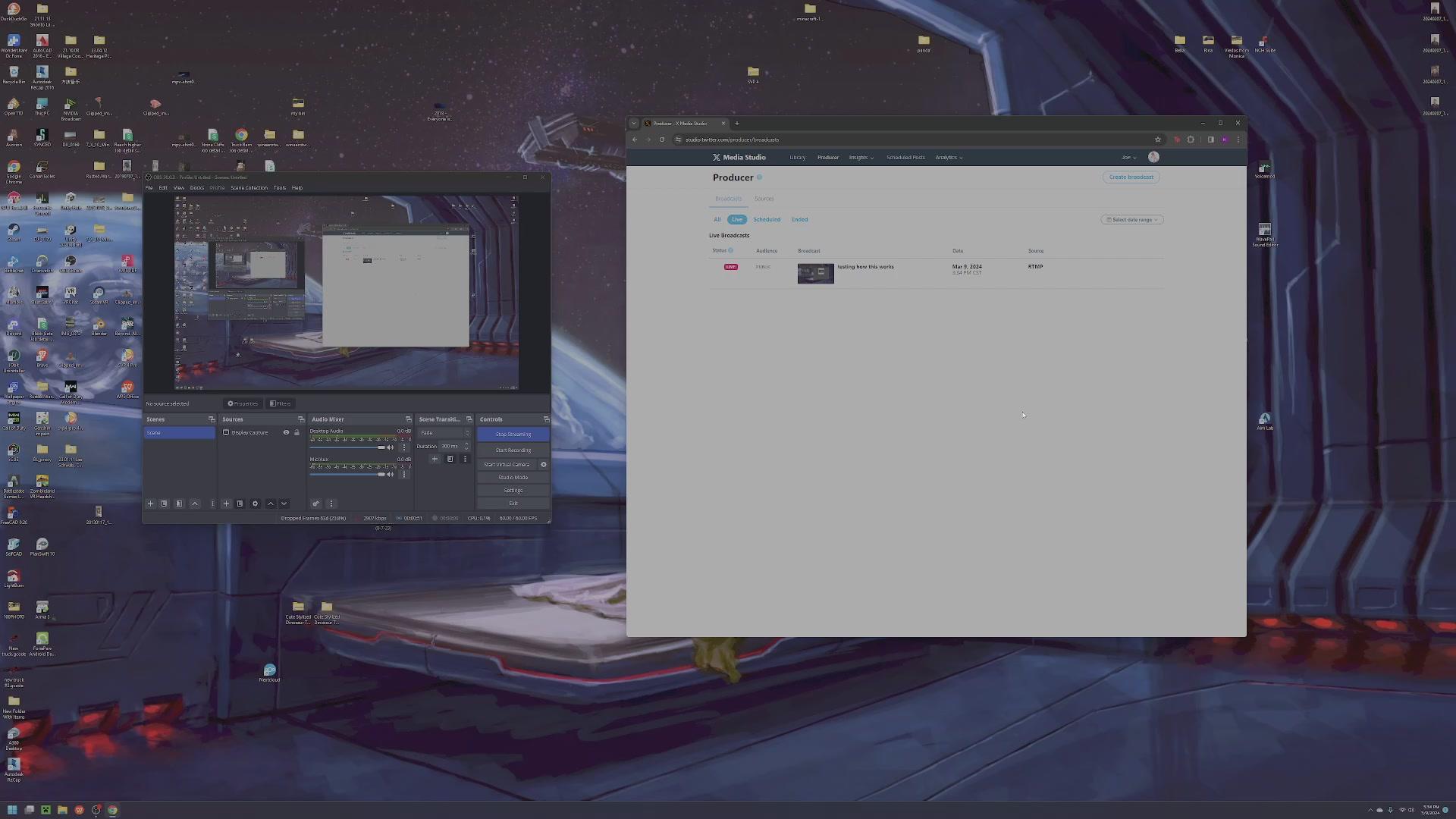Pop out the Scenes dock

(212, 419)
